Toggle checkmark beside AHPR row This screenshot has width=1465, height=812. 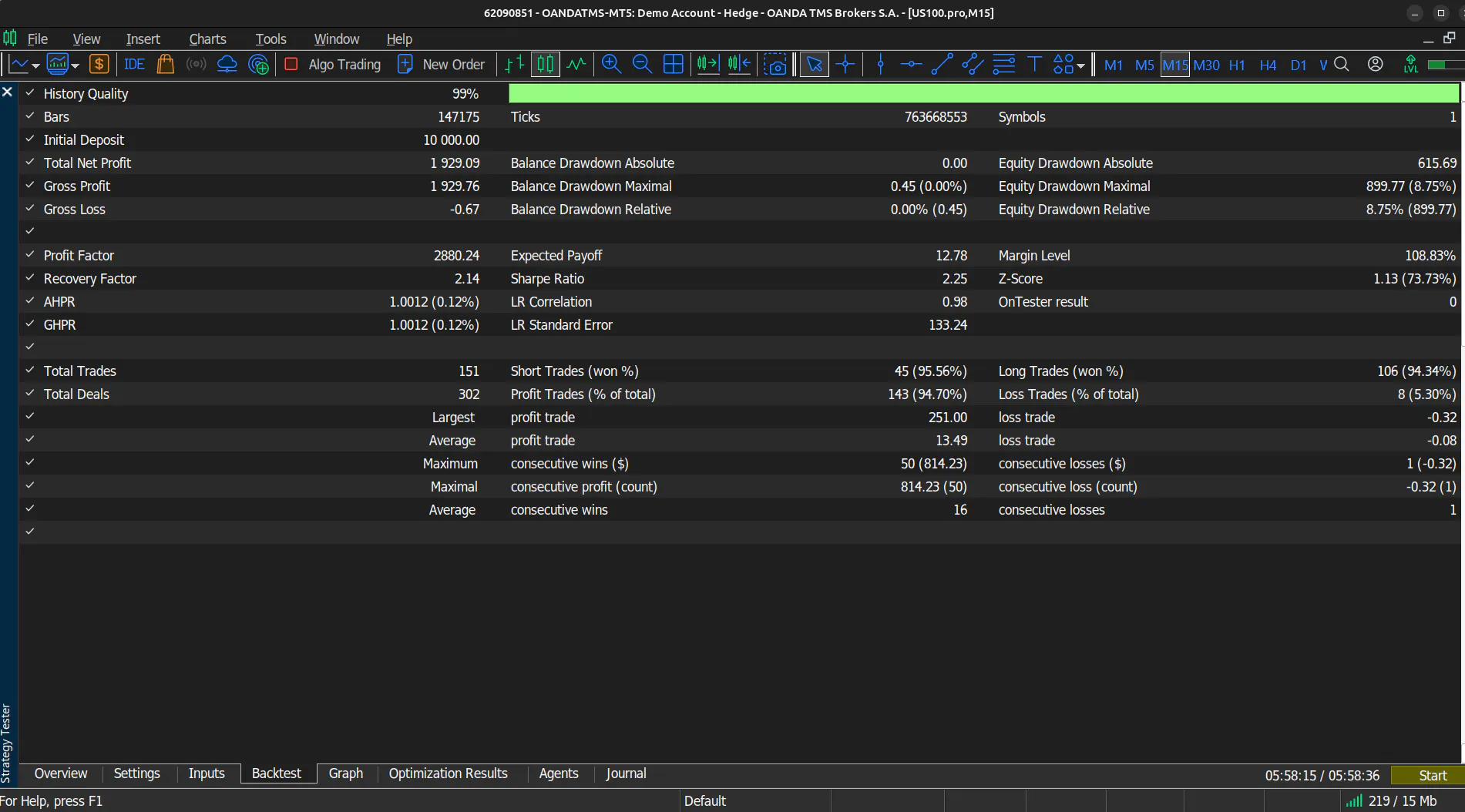point(30,300)
